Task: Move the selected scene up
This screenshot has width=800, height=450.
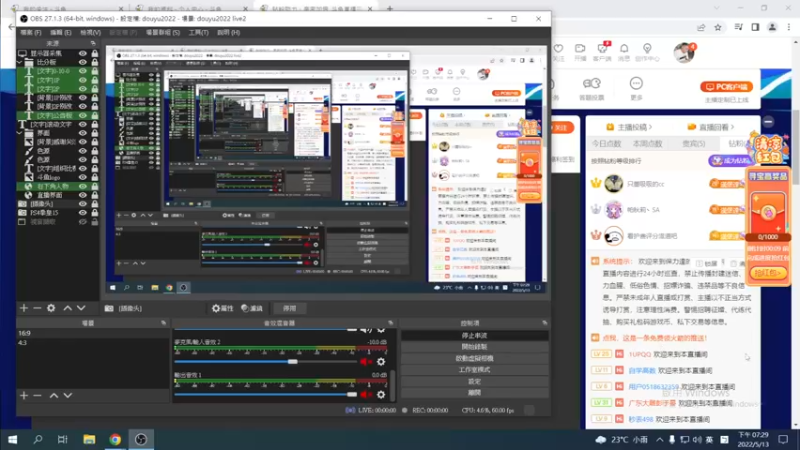Action: 54,395
